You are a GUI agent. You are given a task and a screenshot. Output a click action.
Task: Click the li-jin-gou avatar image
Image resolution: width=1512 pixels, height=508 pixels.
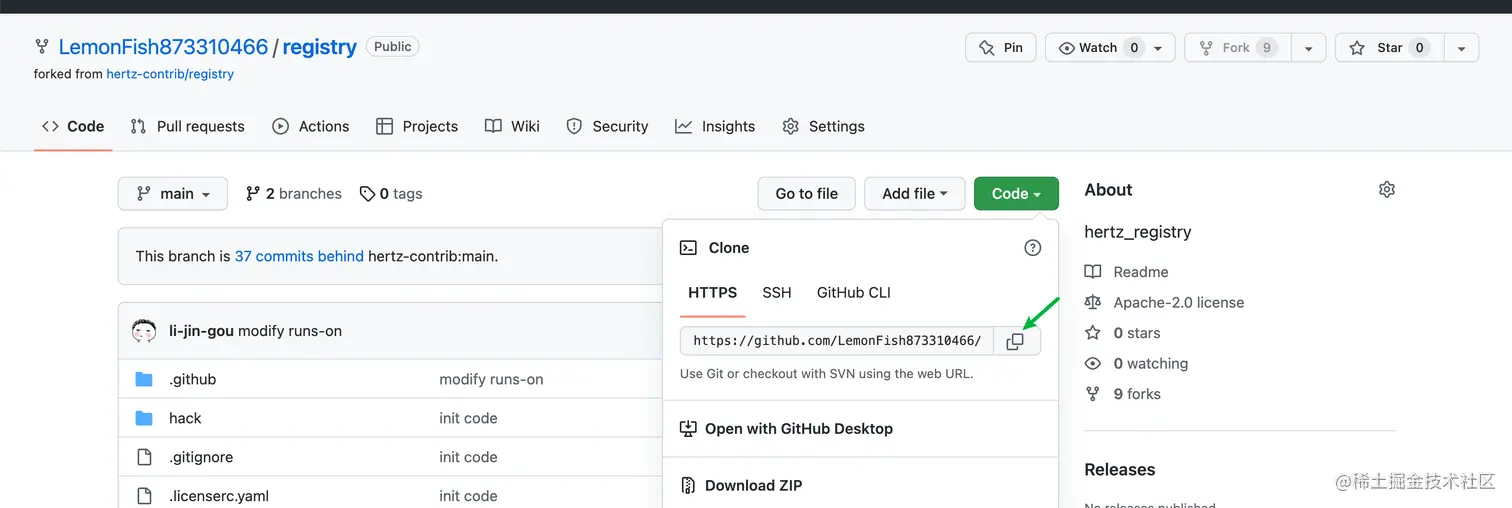pyautogui.click(x=144, y=331)
